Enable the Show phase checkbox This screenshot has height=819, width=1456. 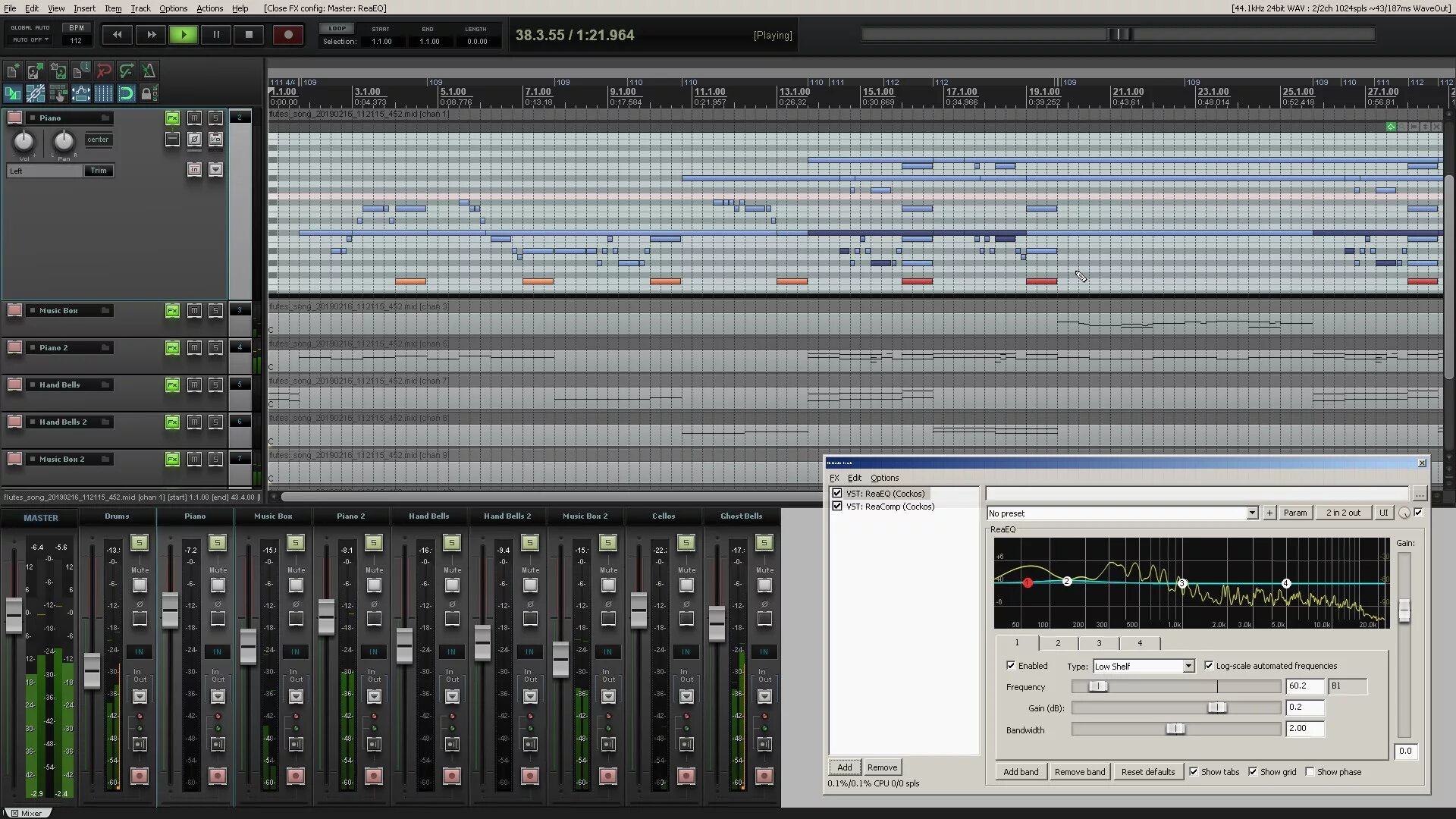[1310, 772]
